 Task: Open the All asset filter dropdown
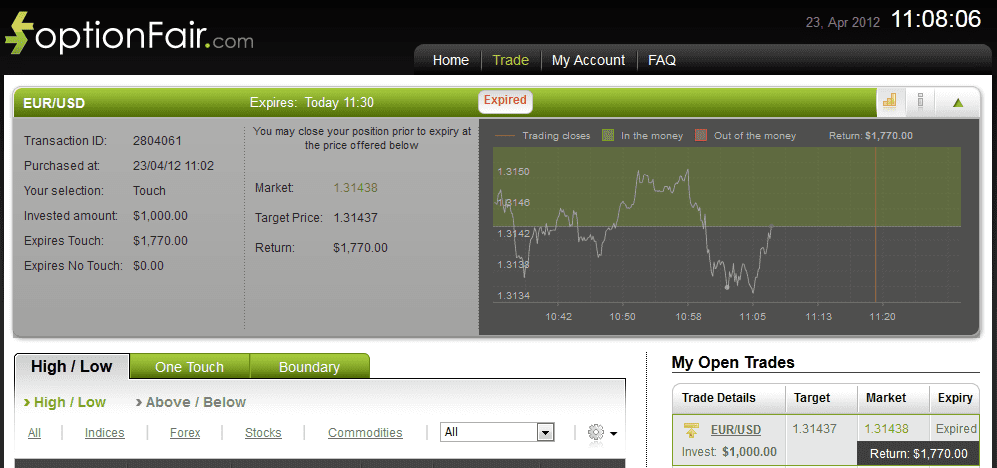tap(497, 432)
